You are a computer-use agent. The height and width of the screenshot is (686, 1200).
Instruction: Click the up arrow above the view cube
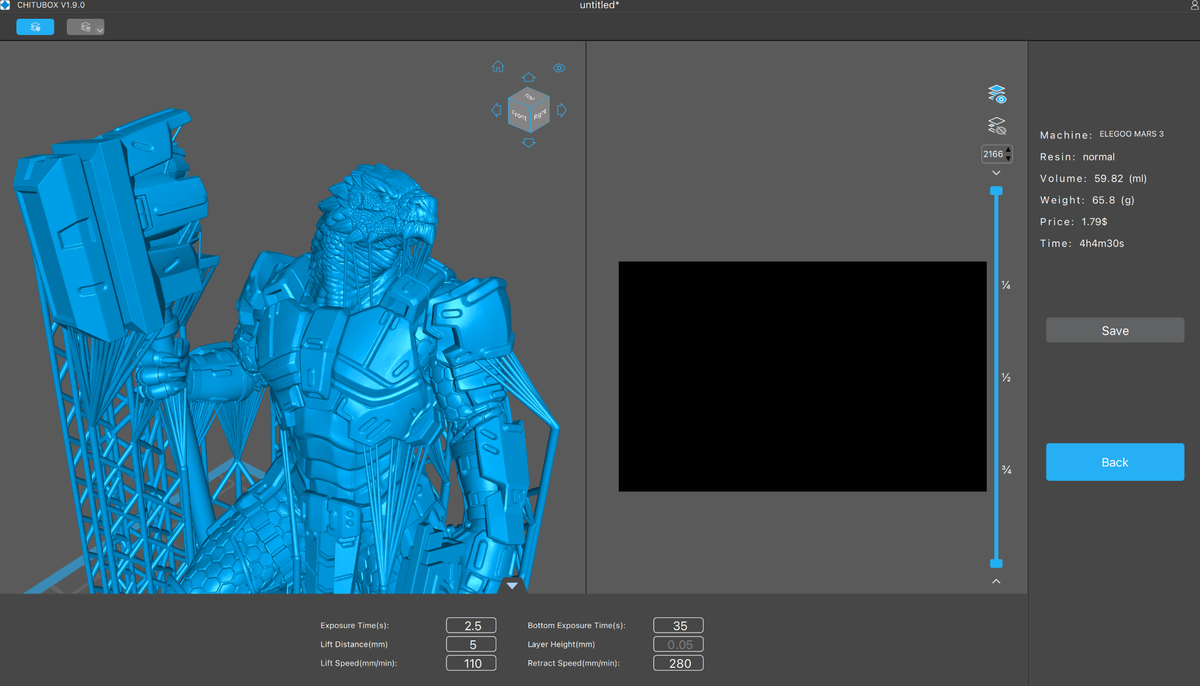coord(529,77)
